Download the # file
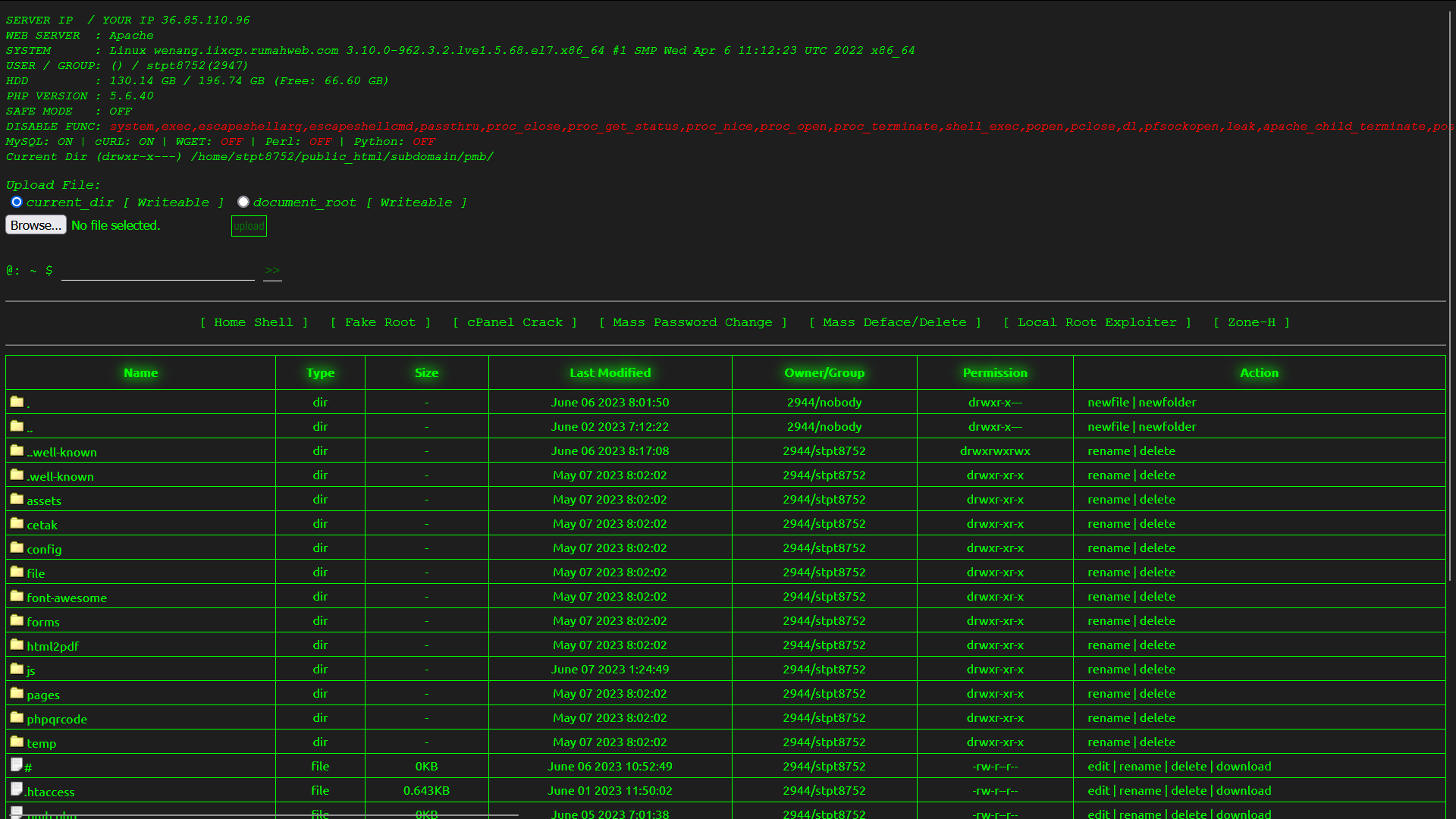Screen dimensions: 1456x819 coord(1244,766)
